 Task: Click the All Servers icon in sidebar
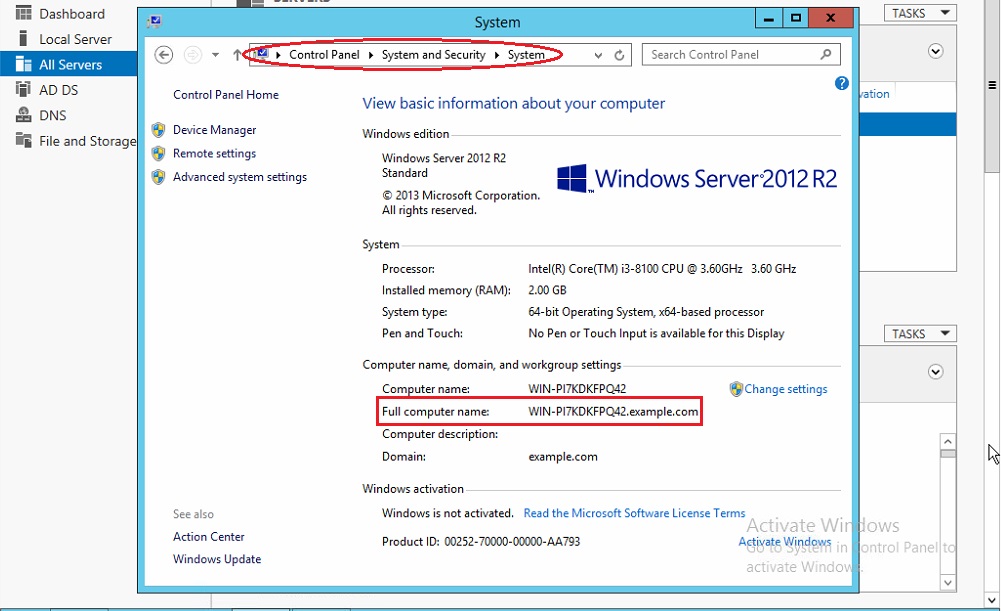pyautogui.click(x=24, y=64)
